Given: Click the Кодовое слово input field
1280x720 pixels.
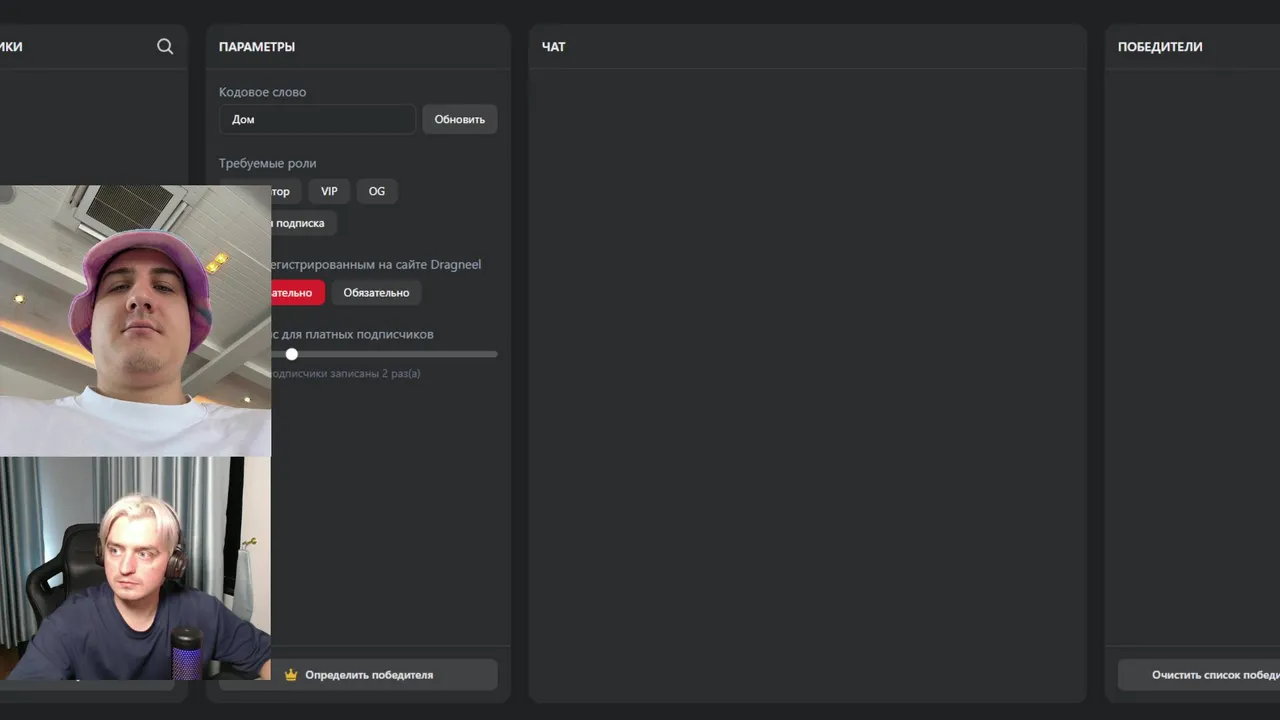Looking at the screenshot, I should (x=317, y=119).
